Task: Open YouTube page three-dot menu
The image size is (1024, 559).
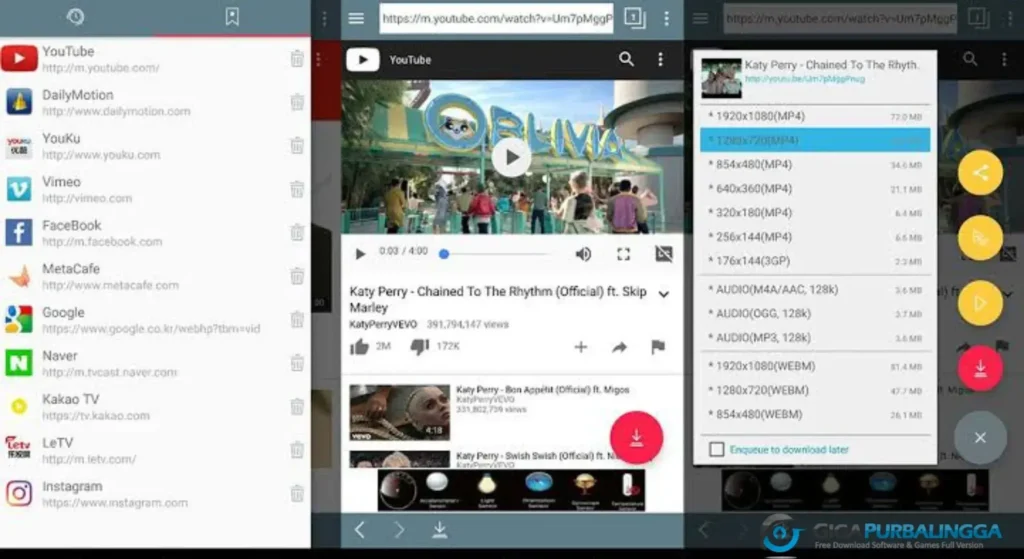Action: [x=660, y=59]
